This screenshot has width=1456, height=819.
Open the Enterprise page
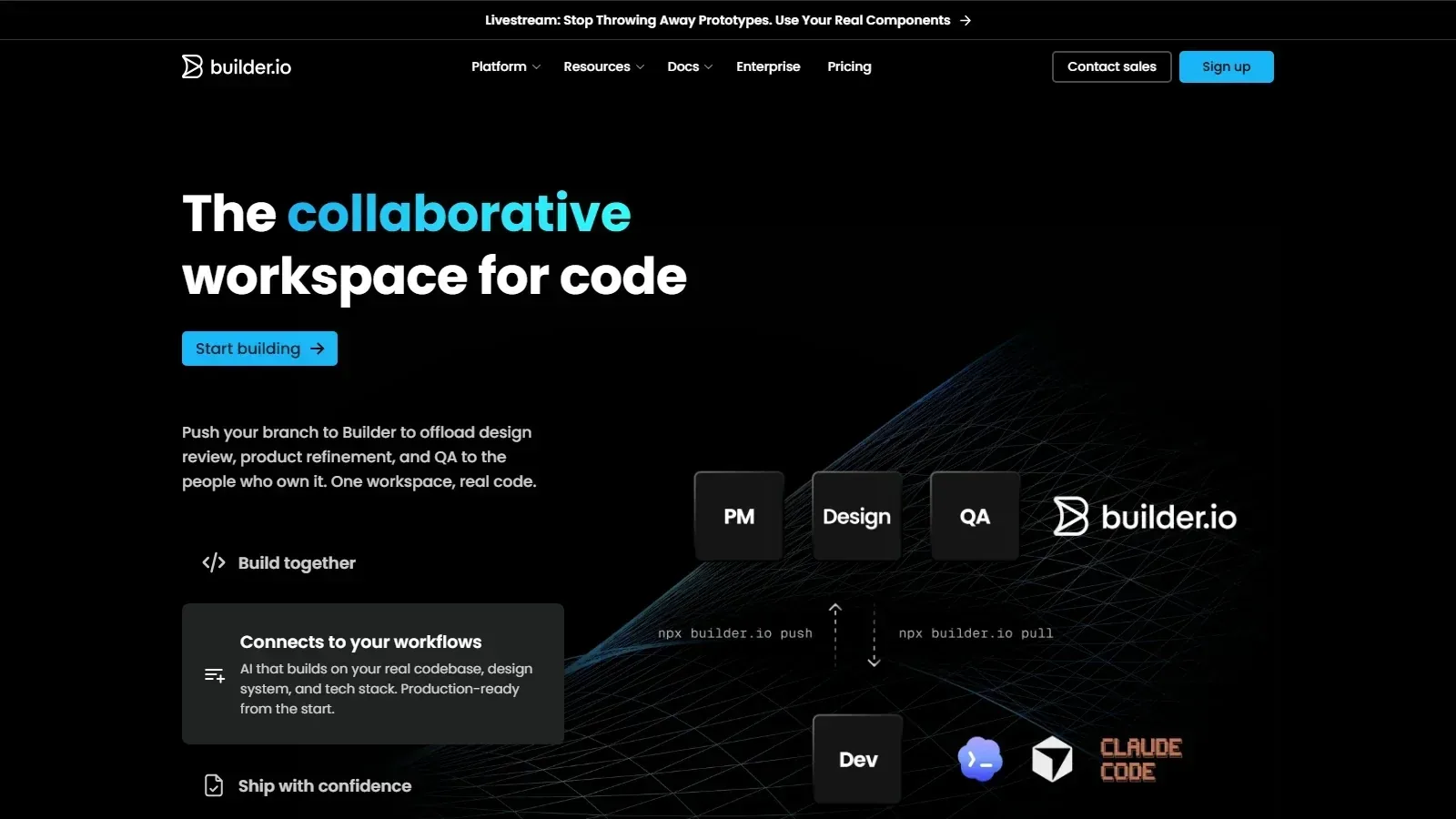768,66
